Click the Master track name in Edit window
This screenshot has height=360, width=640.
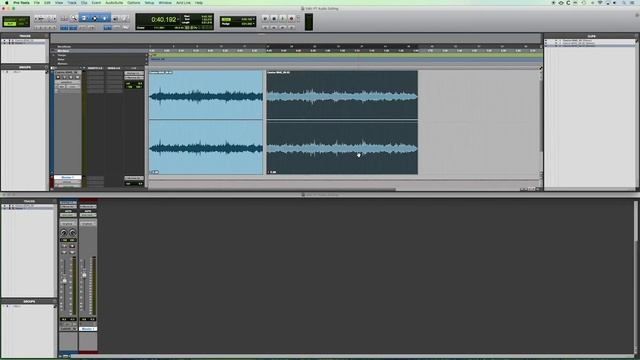pos(67,177)
